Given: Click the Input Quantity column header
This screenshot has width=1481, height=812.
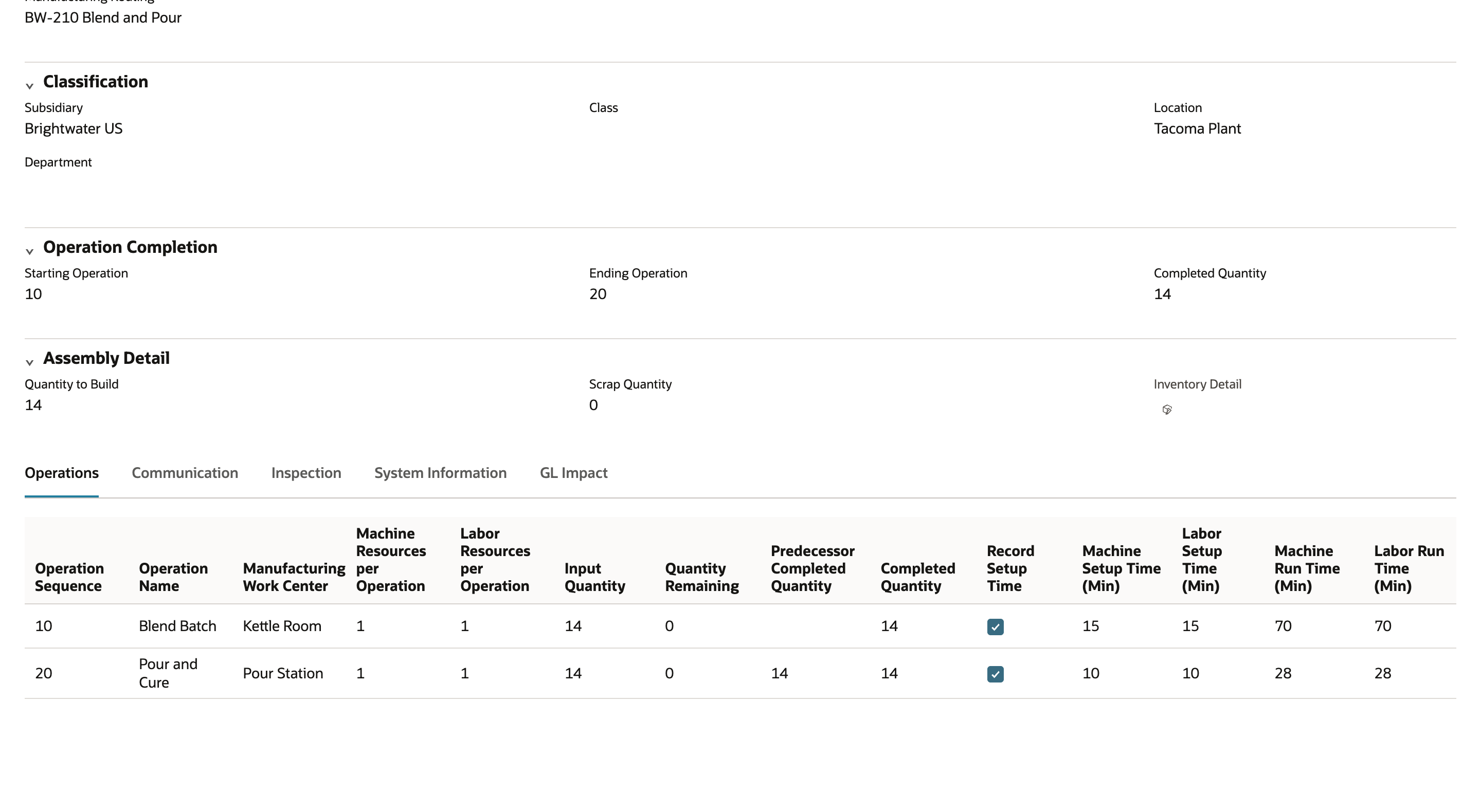Looking at the screenshot, I should (x=594, y=577).
